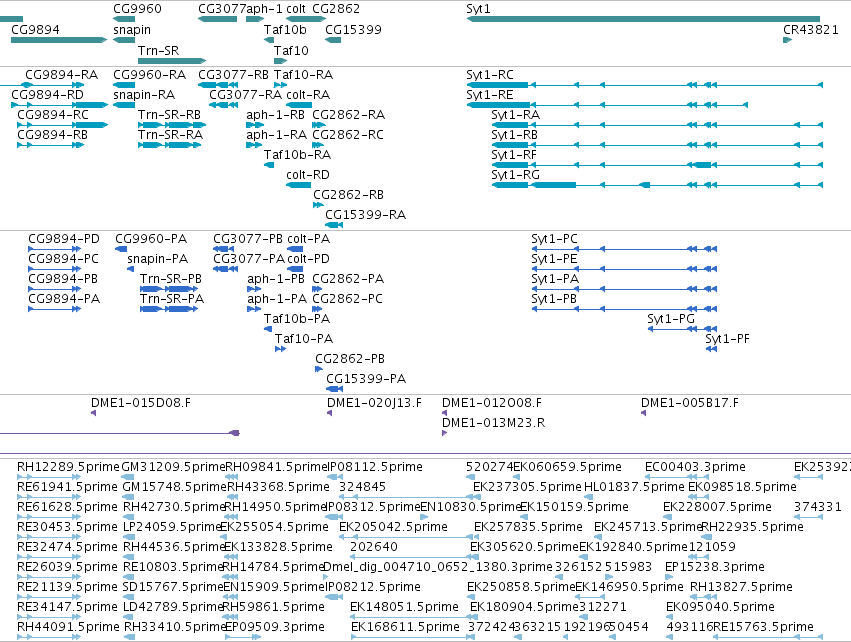Select EST RE15763.5prime
The image size is (851, 642).
[764, 627]
